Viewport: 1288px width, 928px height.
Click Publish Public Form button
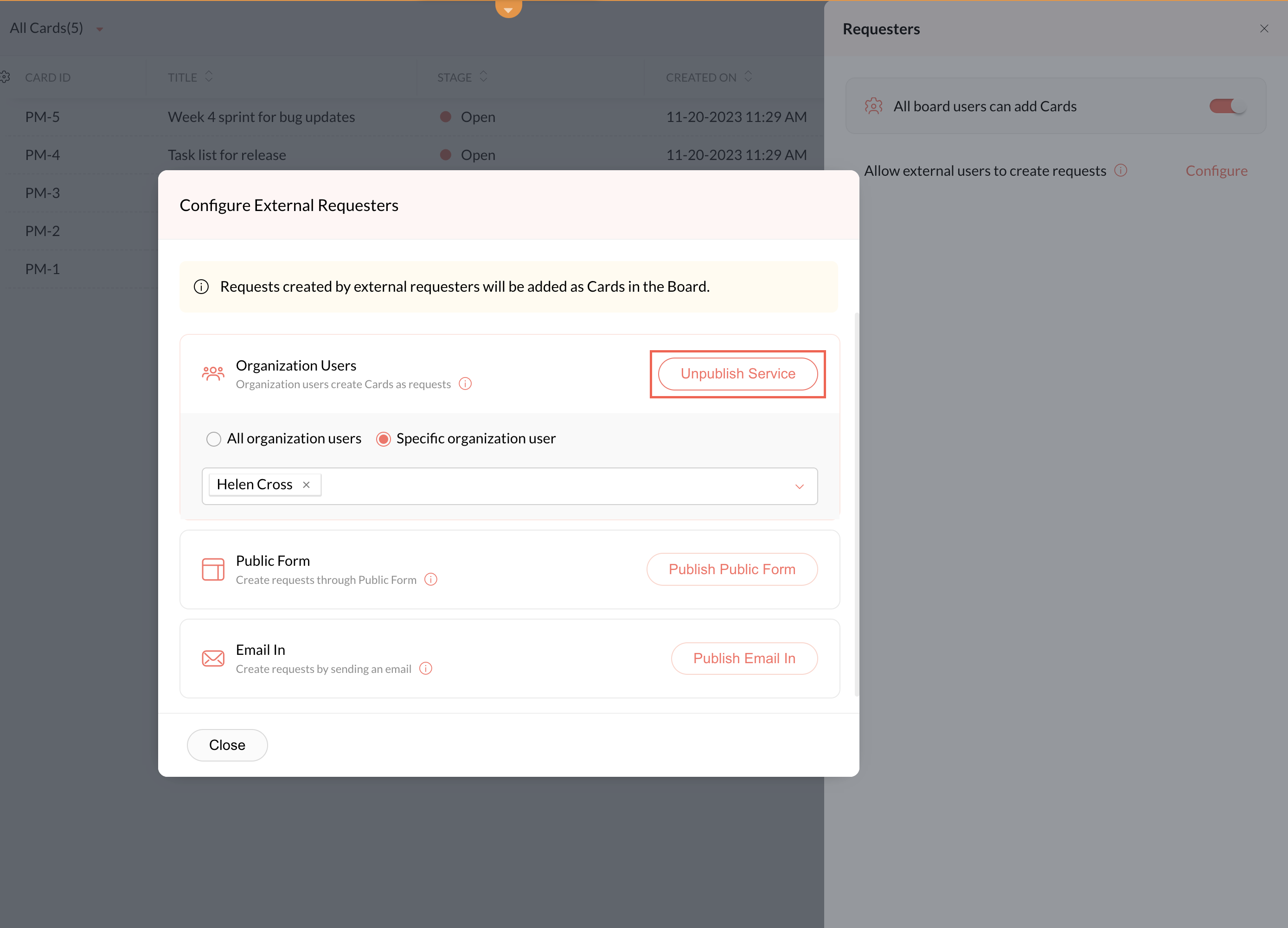731,569
